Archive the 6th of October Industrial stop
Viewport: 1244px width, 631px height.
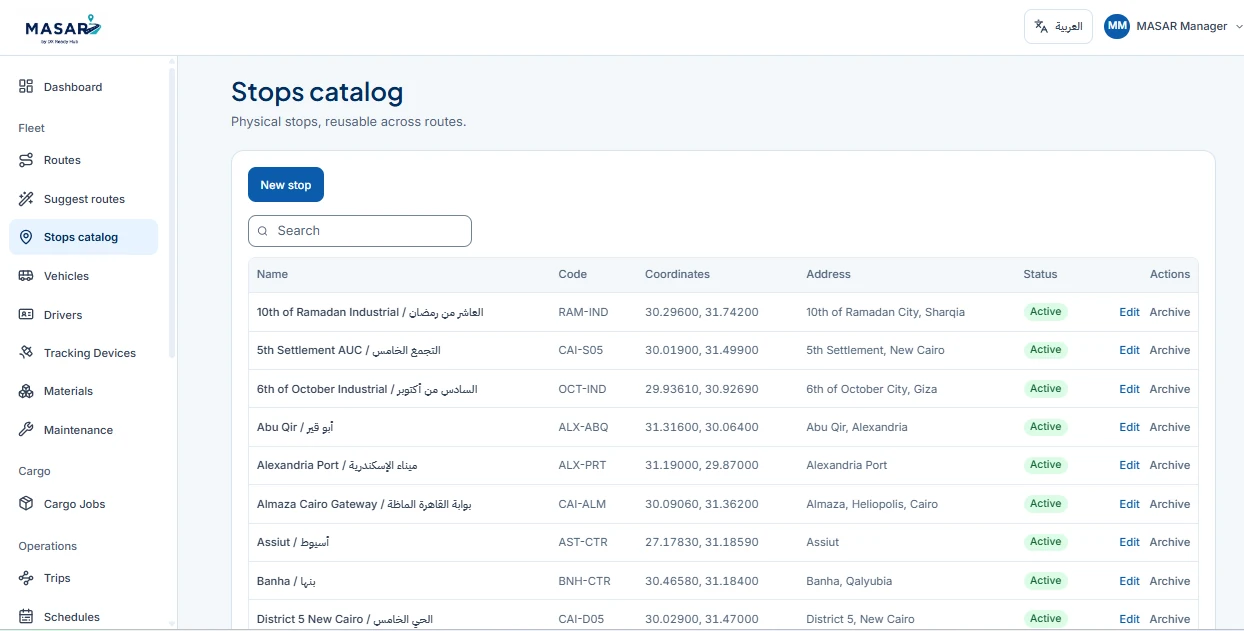1169,389
